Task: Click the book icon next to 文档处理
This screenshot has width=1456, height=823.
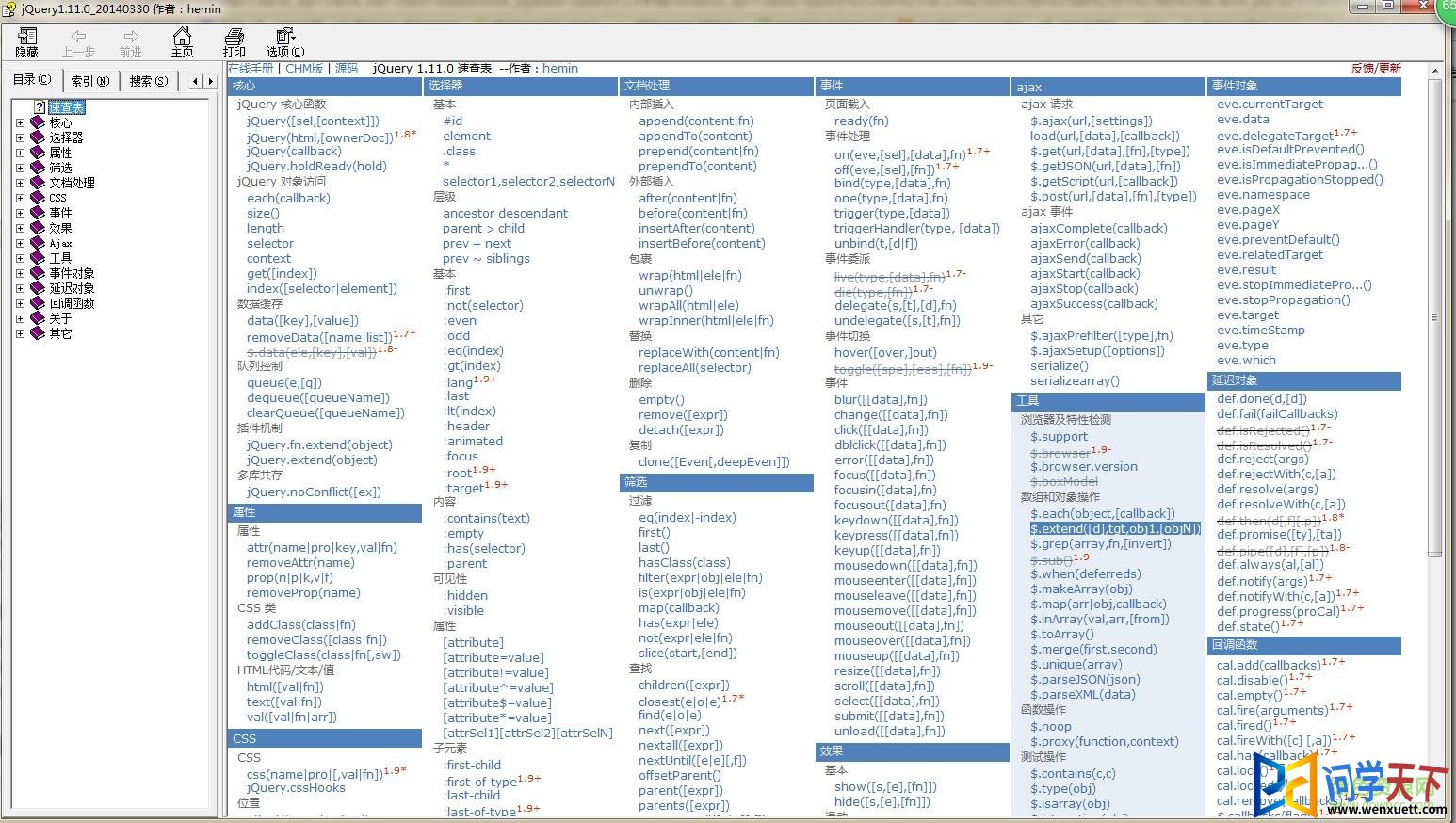Action: 38,183
